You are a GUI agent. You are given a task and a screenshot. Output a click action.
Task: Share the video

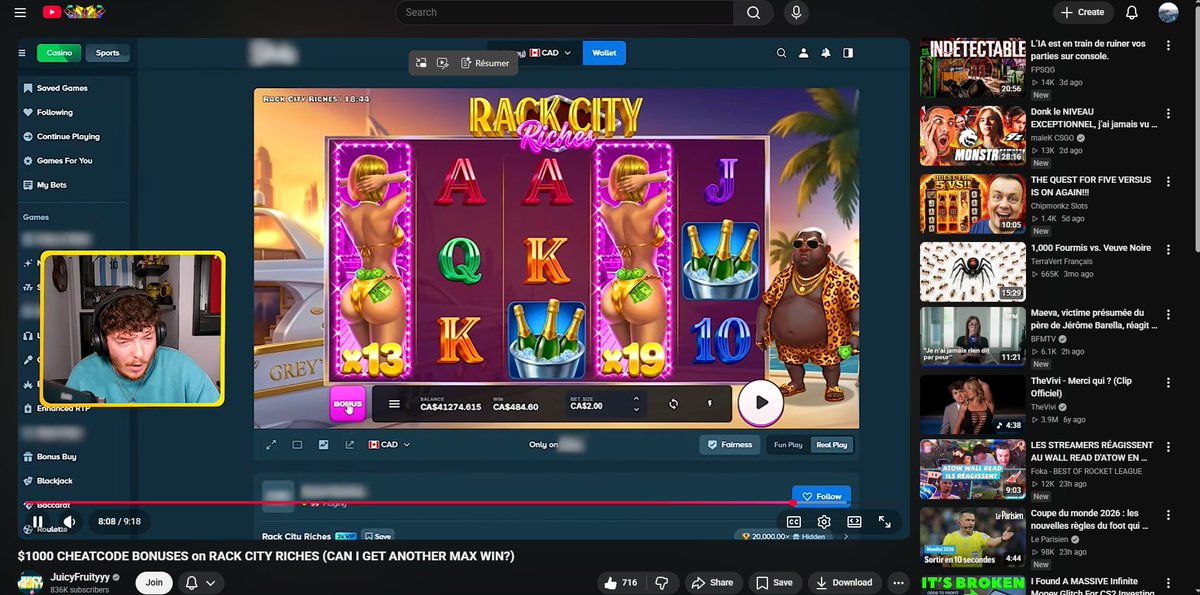pos(713,582)
